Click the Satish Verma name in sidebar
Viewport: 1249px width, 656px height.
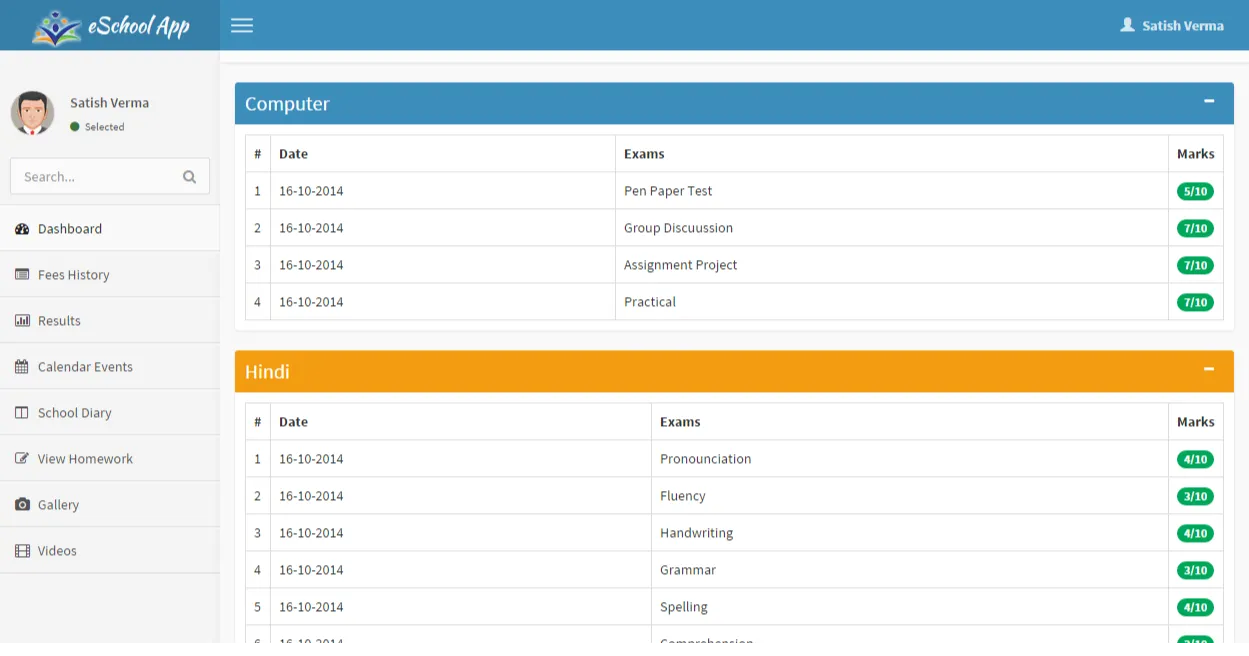(109, 103)
